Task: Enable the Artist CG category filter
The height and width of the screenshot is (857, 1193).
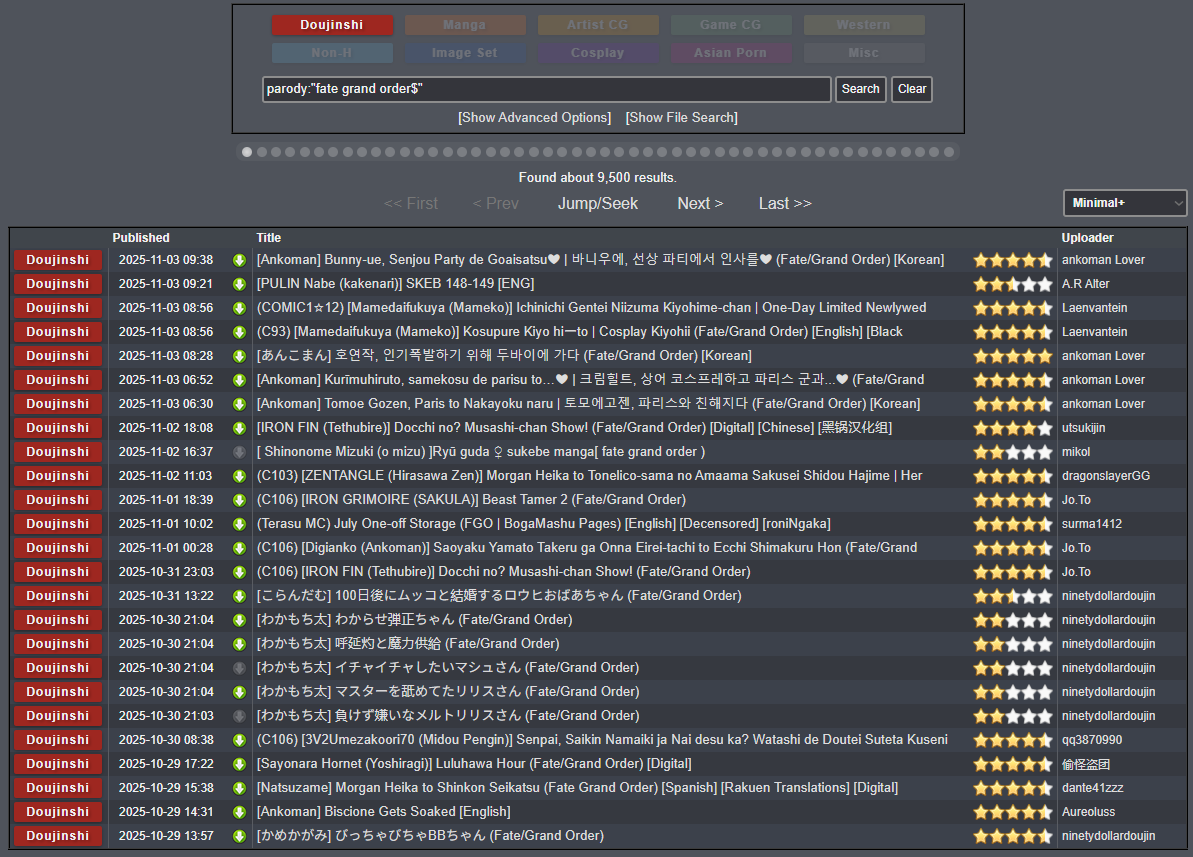Action: pyautogui.click(x=598, y=25)
